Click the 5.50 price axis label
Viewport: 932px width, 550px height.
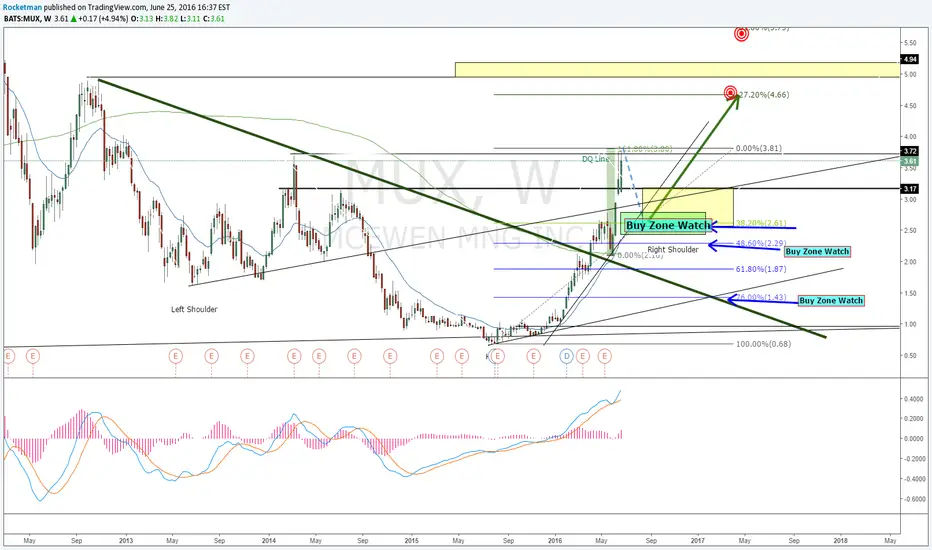(910, 43)
